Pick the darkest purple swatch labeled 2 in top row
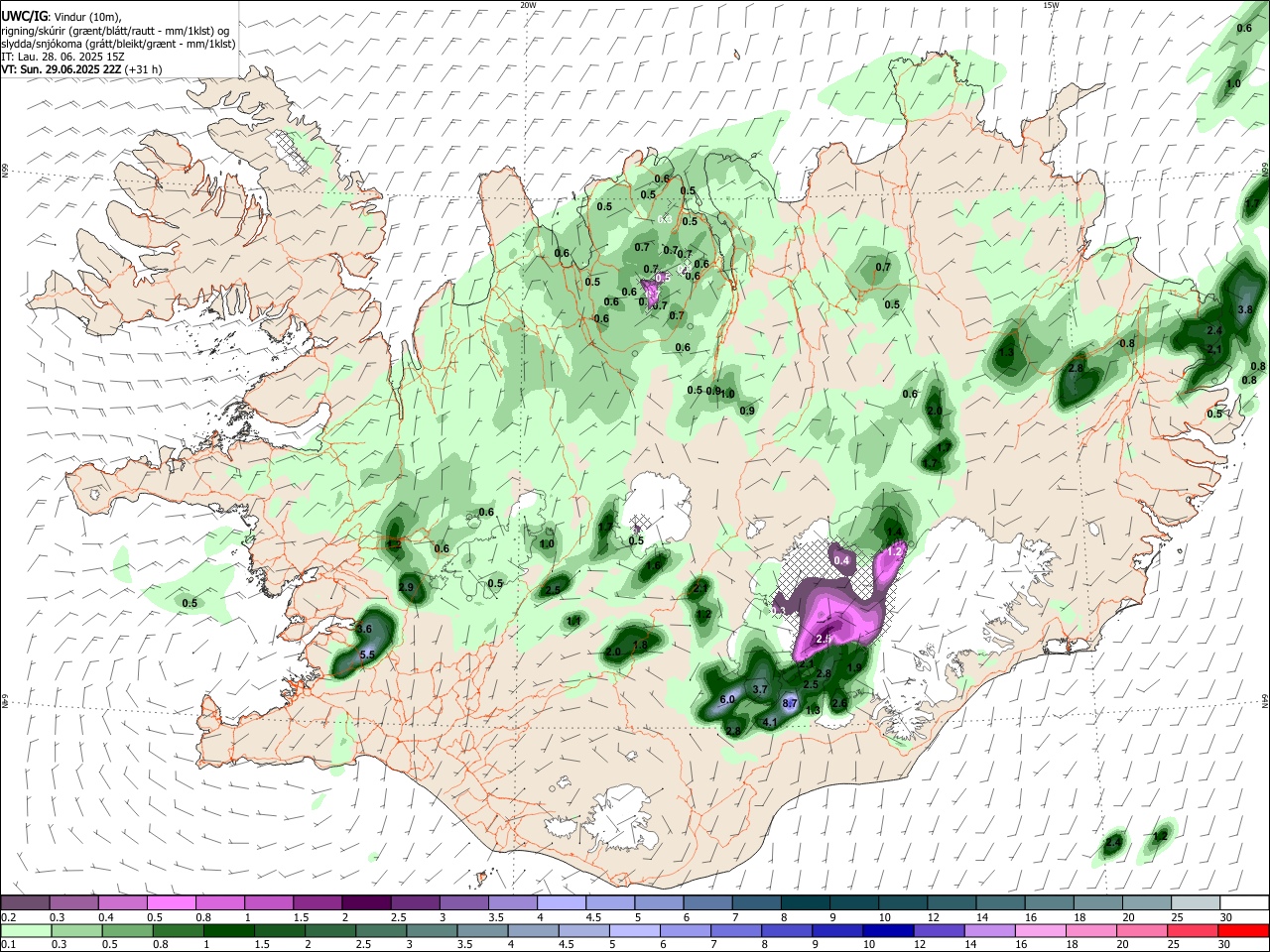 [x=366, y=902]
